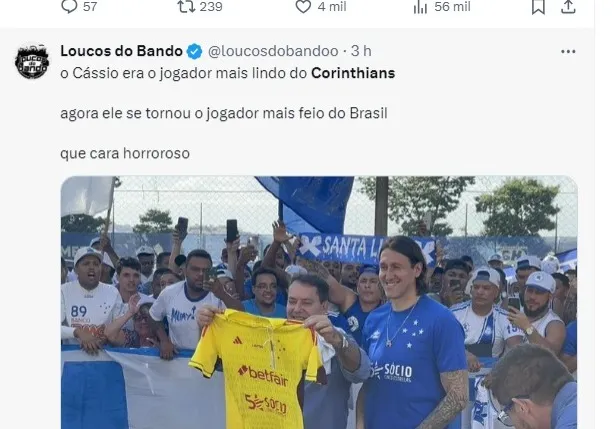The height and width of the screenshot is (429, 614).
Task: Like the tweet with heart icon
Action: pos(303,6)
